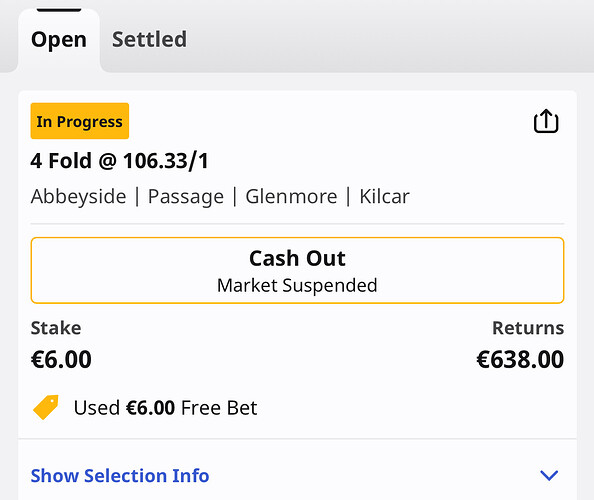Click the yellow free bet tag icon
This screenshot has width=594, height=500.
coord(46,407)
